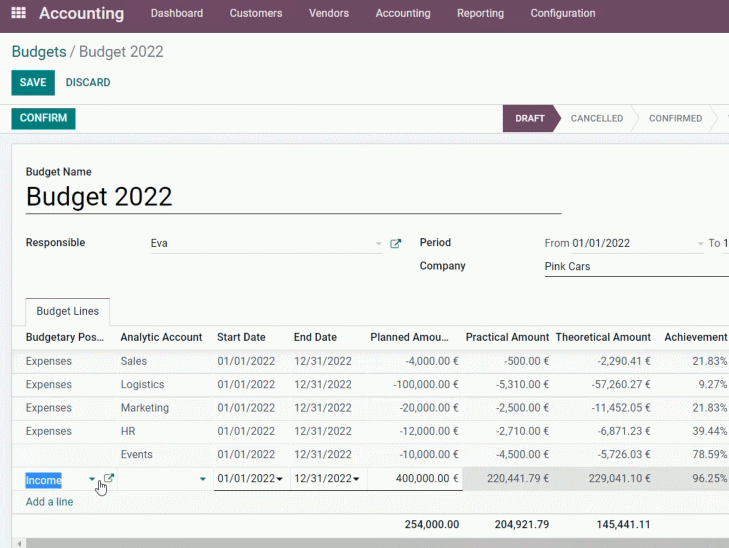The width and height of the screenshot is (729, 548).
Task: Expand the Responsible dropdown arrow
Action: point(378,244)
